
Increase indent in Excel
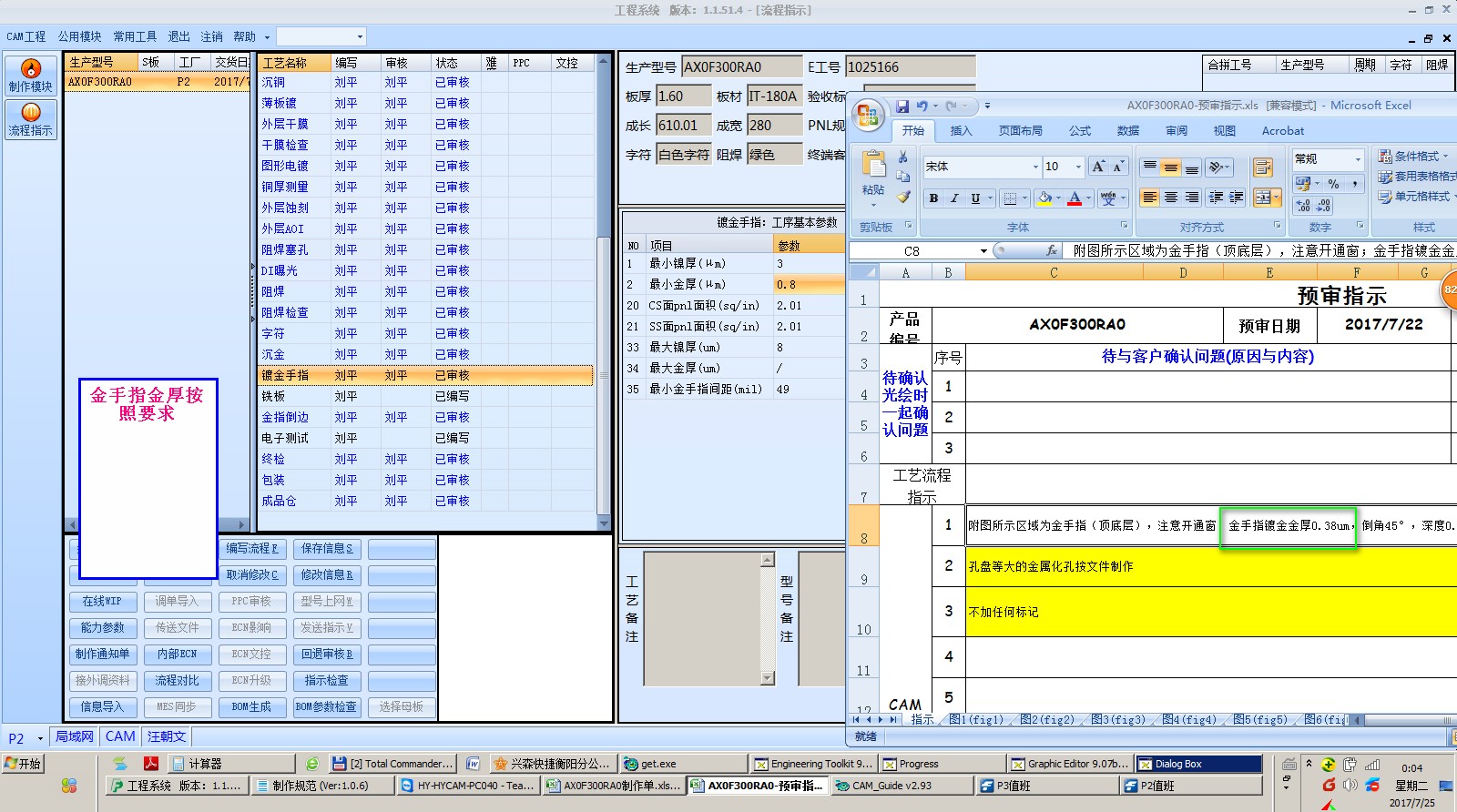[1237, 198]
